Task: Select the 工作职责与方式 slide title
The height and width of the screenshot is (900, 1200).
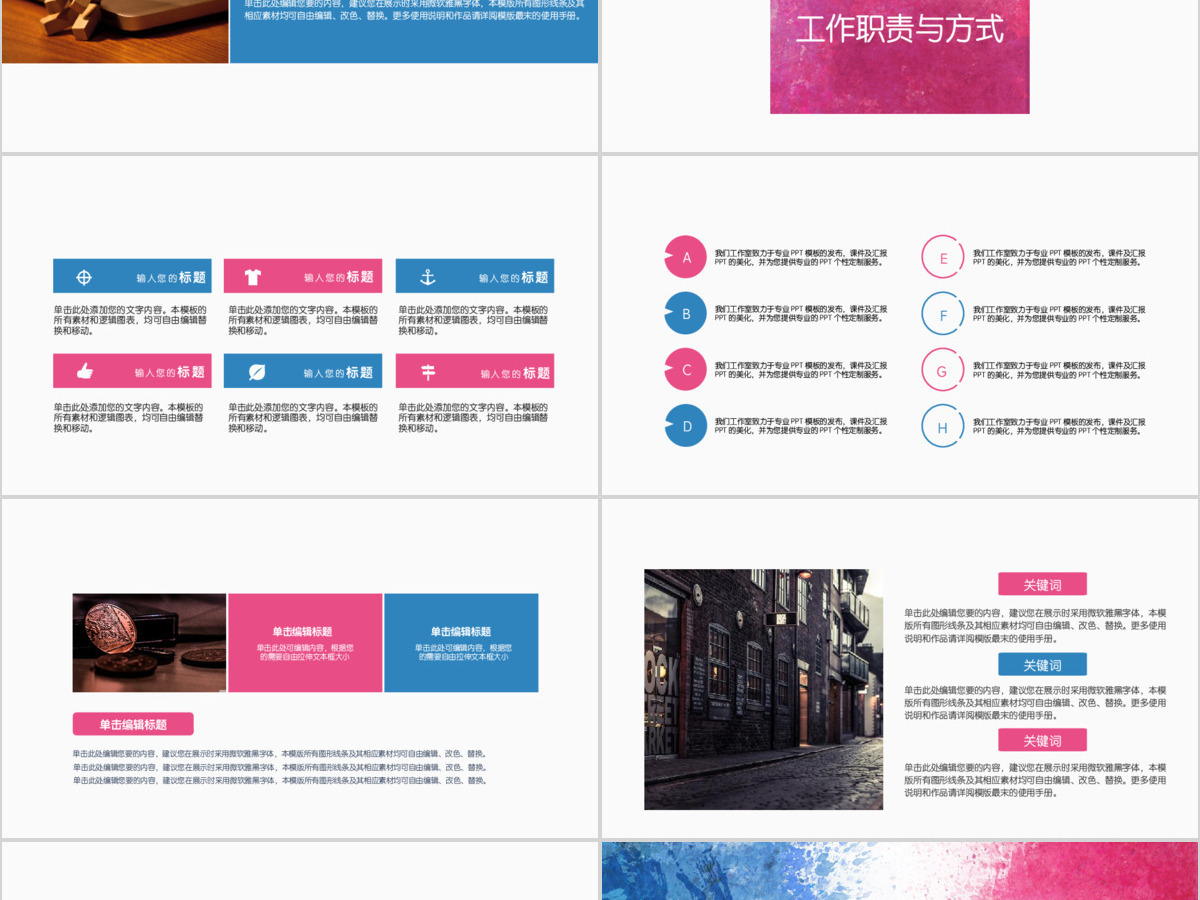Action: (900, 28)
